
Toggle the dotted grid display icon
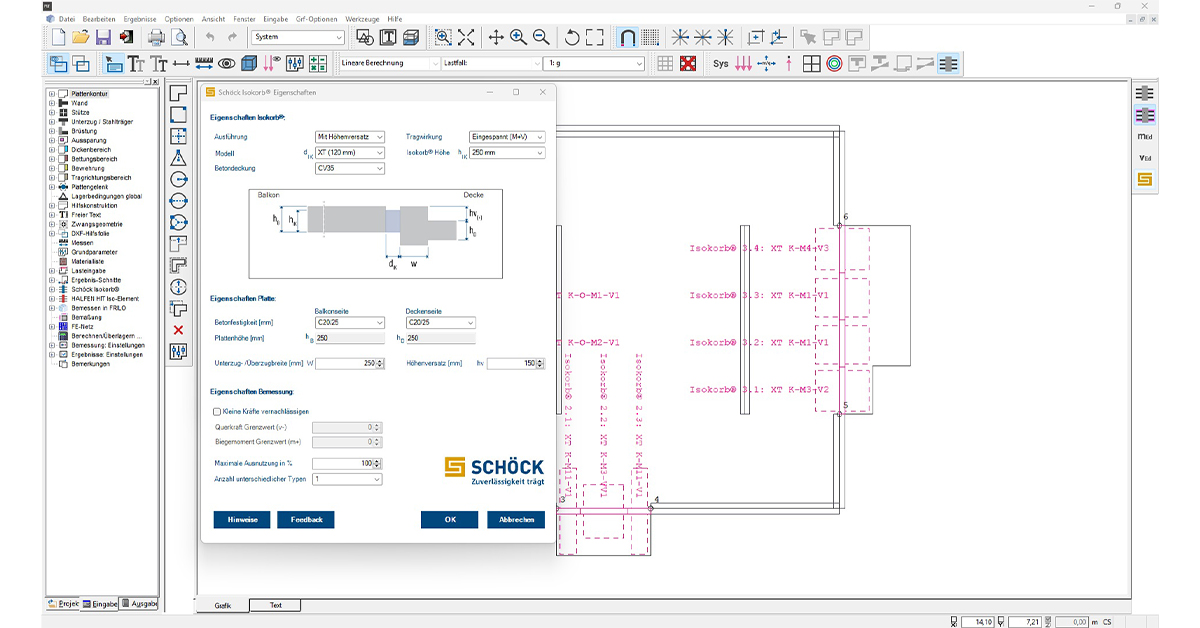click(650, 38)
